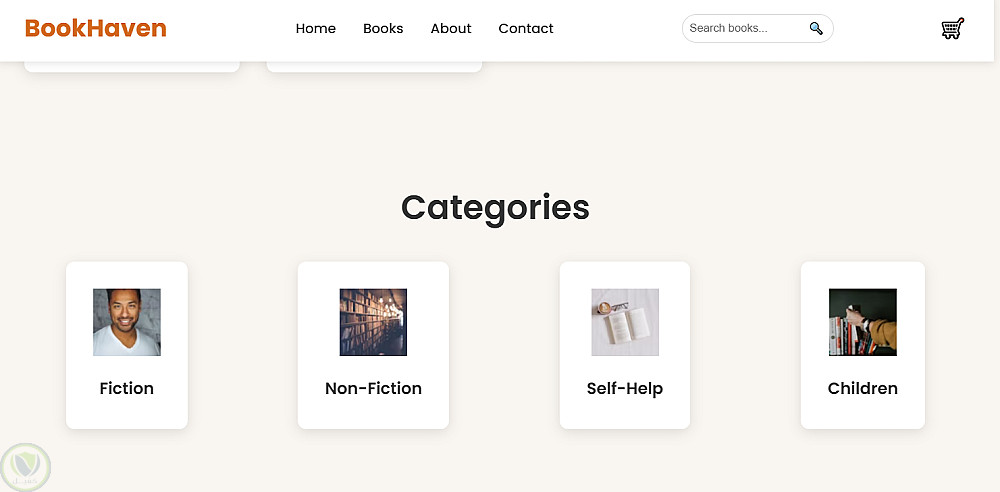The height and width of the screenshot is (492, 1000).
Task: Select the Children category label
Action: pos(862,388)
